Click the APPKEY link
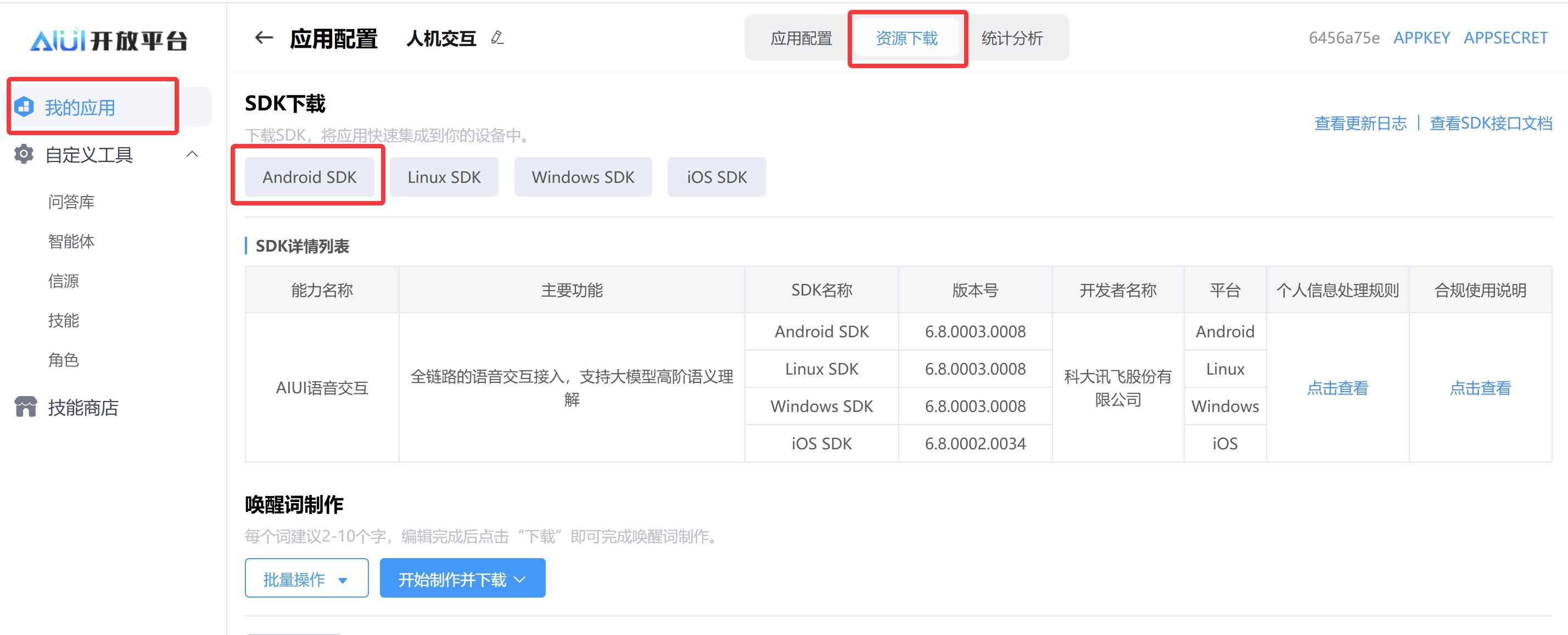The width and height of the screenshot is (1568, 635). click(1421, 38)
